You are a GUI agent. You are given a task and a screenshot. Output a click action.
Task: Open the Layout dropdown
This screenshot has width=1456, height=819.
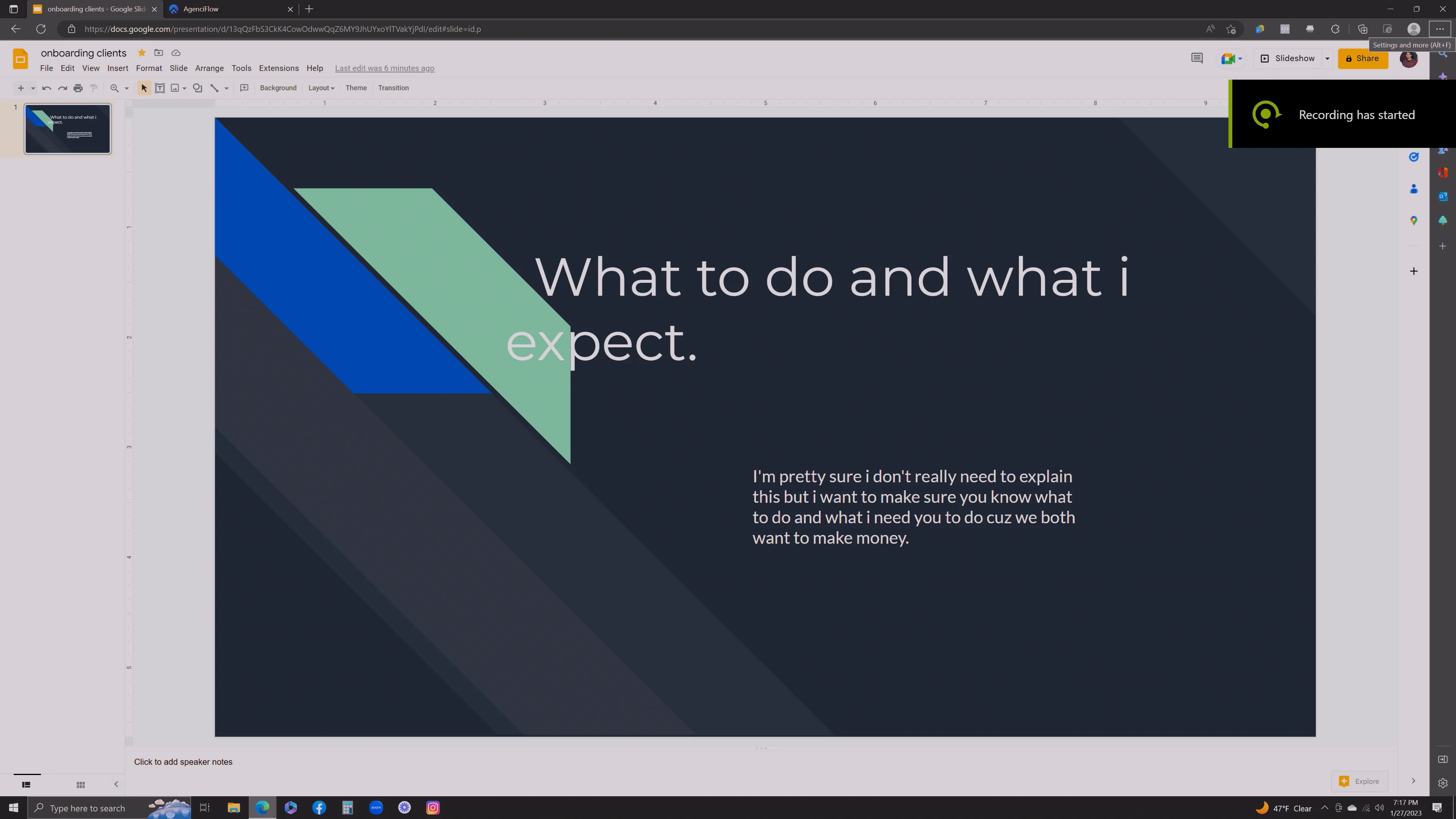[x=321, y=88]
